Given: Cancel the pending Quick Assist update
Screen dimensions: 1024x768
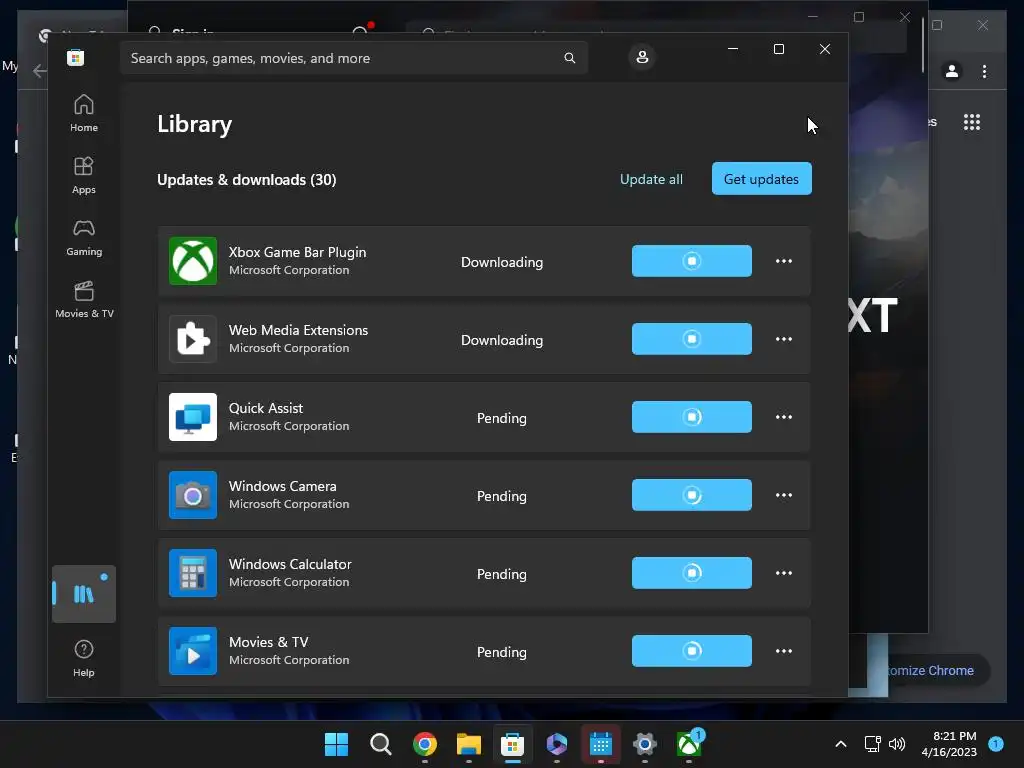Looking at the screenshot, I should (x=692, y=417).
